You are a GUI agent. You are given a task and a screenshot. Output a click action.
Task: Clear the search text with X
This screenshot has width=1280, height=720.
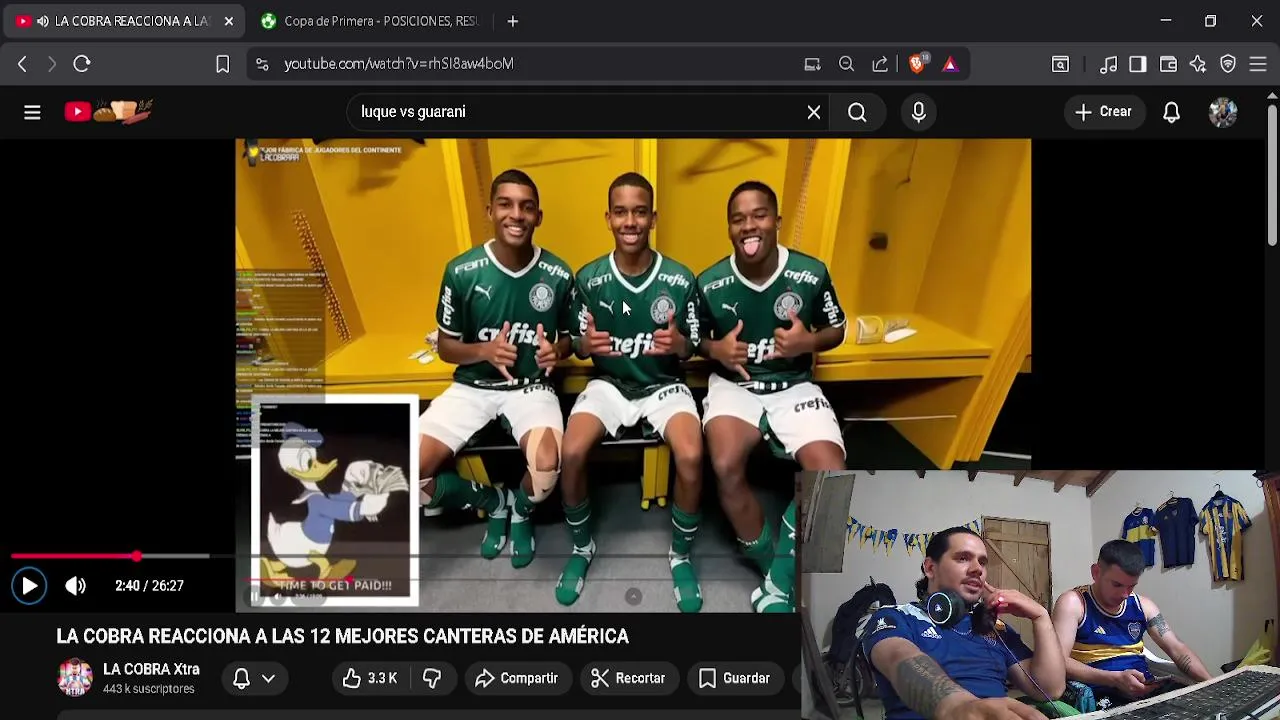tap(814, 112)
